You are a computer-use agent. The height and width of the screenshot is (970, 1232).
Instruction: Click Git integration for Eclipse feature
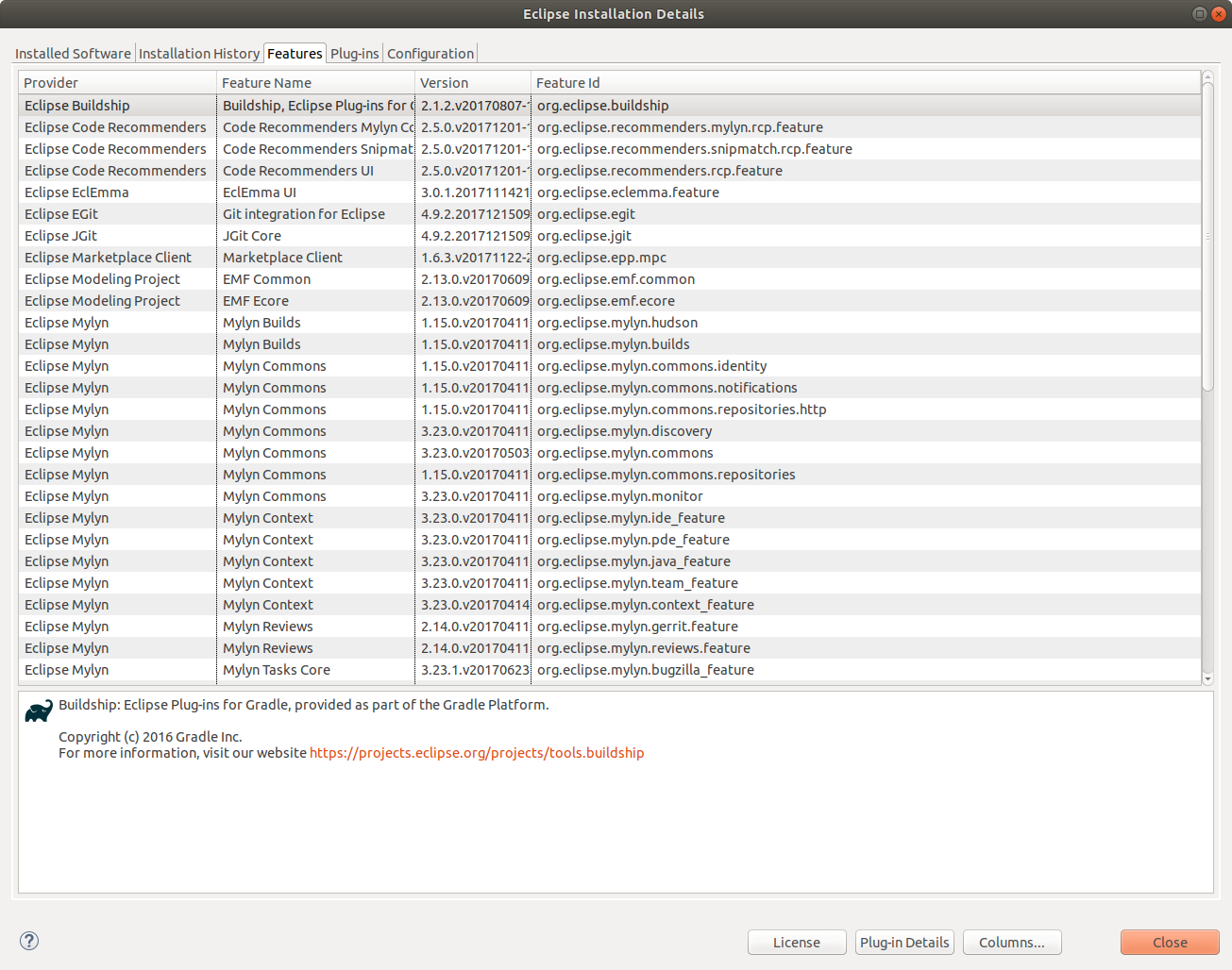pos(304,214)
